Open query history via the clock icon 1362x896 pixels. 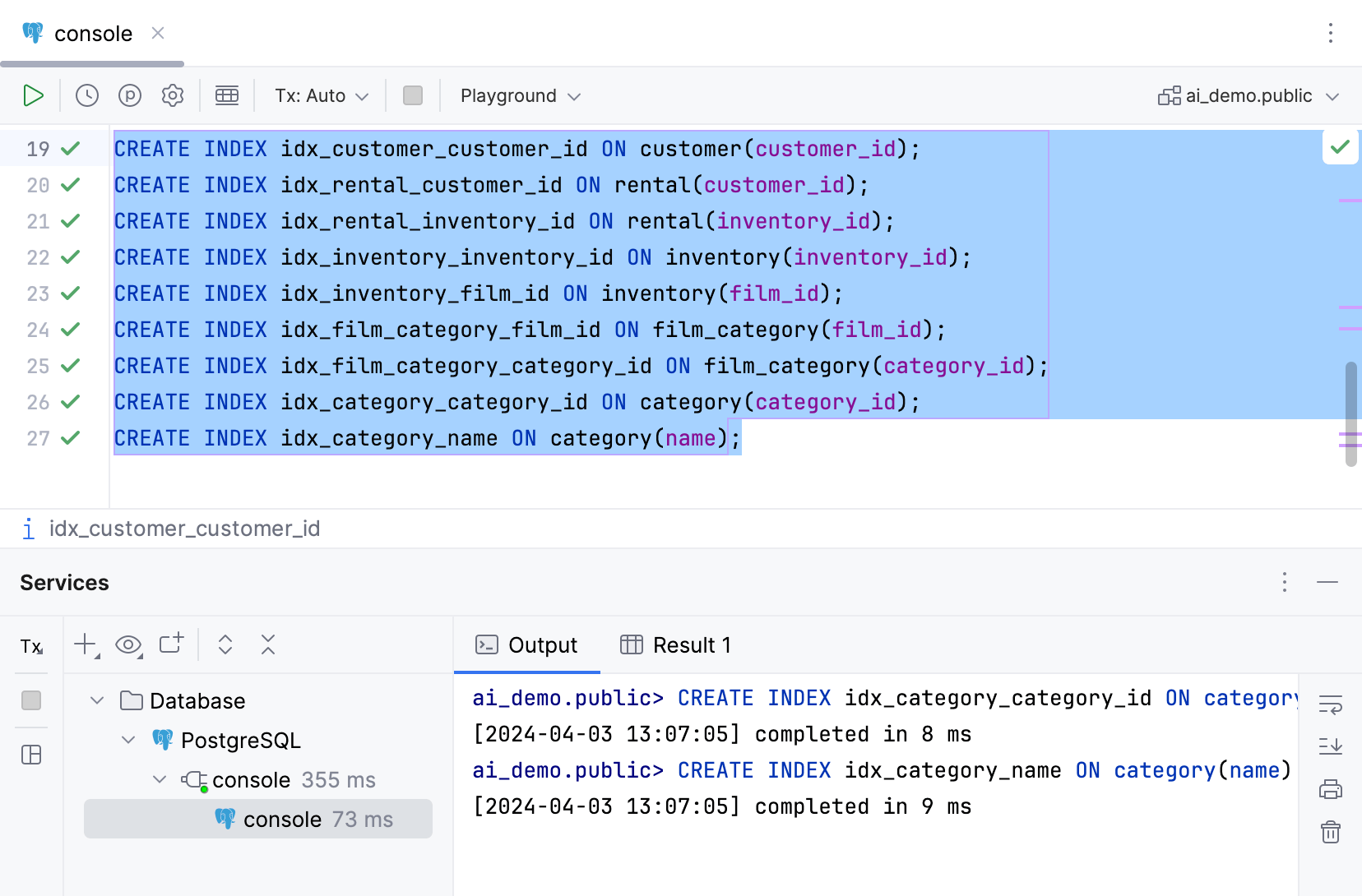87,96
